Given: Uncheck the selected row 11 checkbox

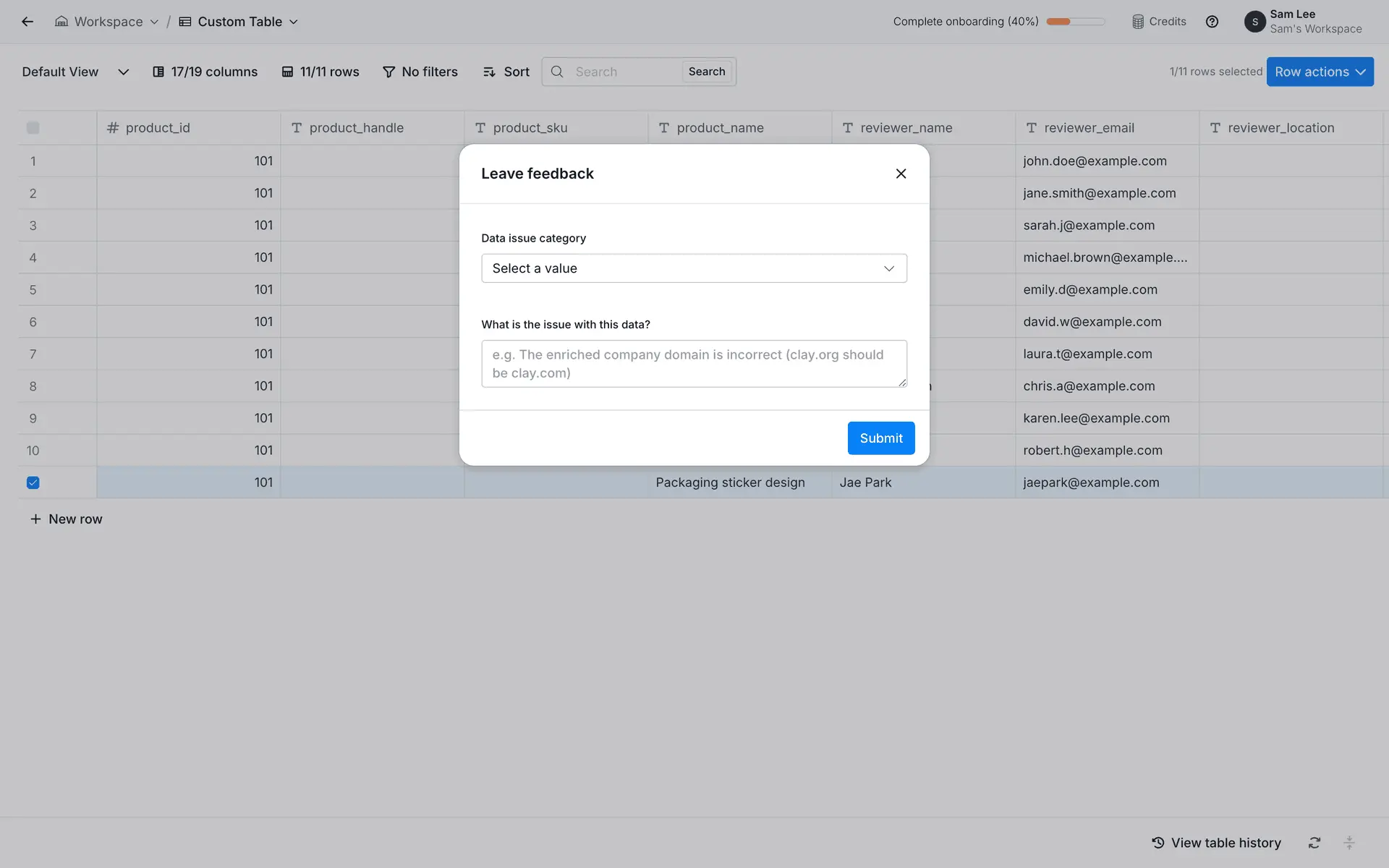Looking at the screenshot, I should [x=33, y=482].
